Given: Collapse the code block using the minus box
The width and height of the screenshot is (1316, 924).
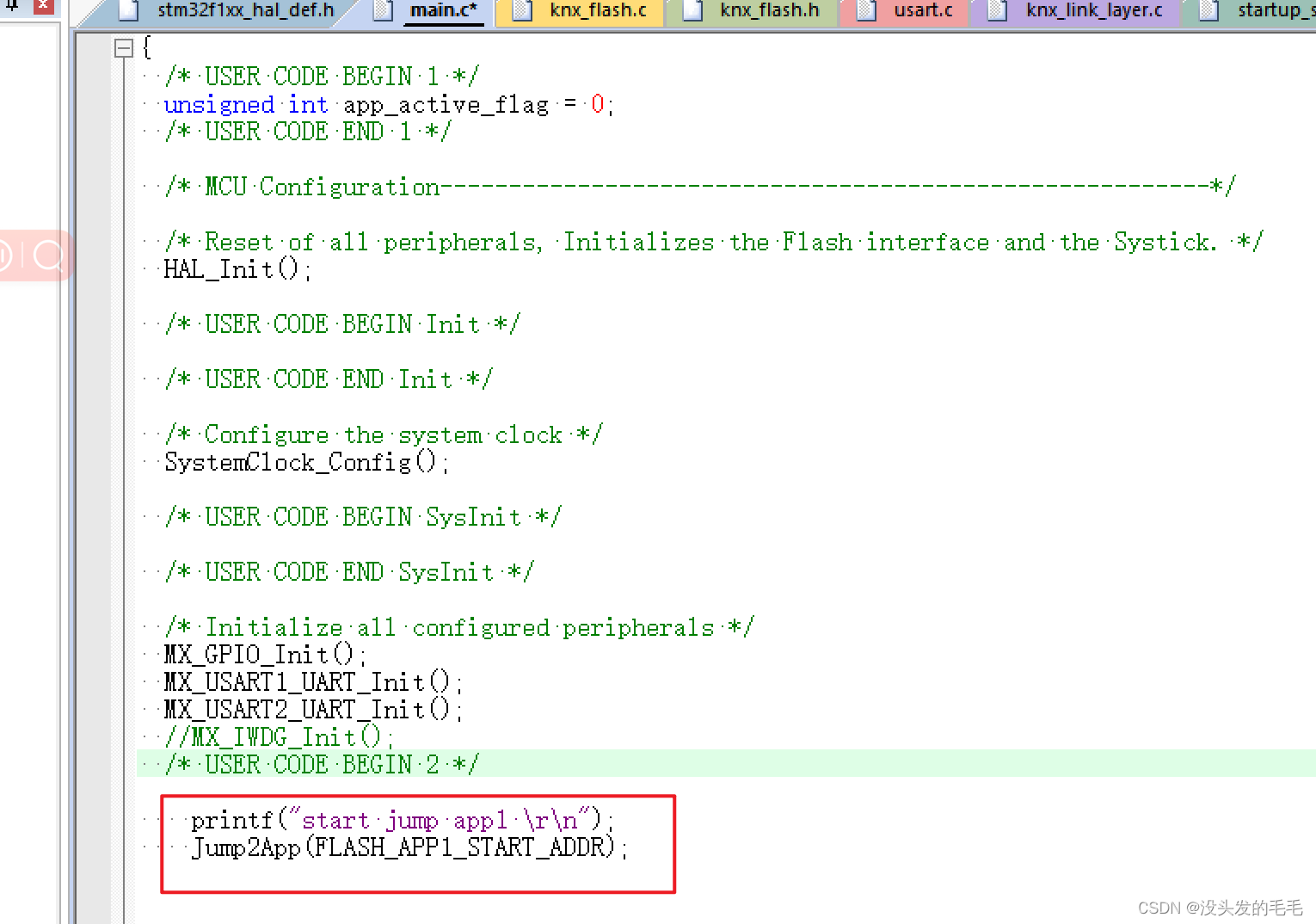Looking at the screenshot, I should tap(123, 48).
